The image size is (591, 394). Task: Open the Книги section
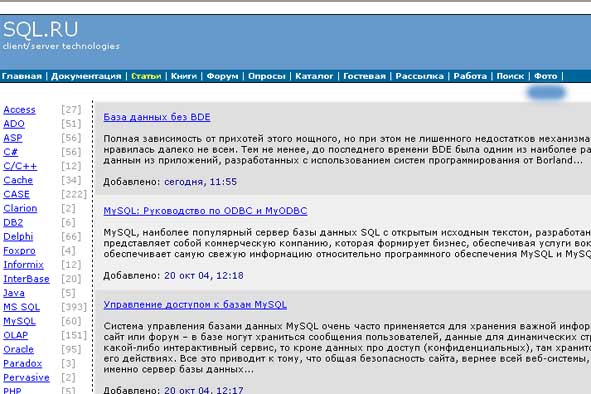pyautogui.click(x=184, y=76)
